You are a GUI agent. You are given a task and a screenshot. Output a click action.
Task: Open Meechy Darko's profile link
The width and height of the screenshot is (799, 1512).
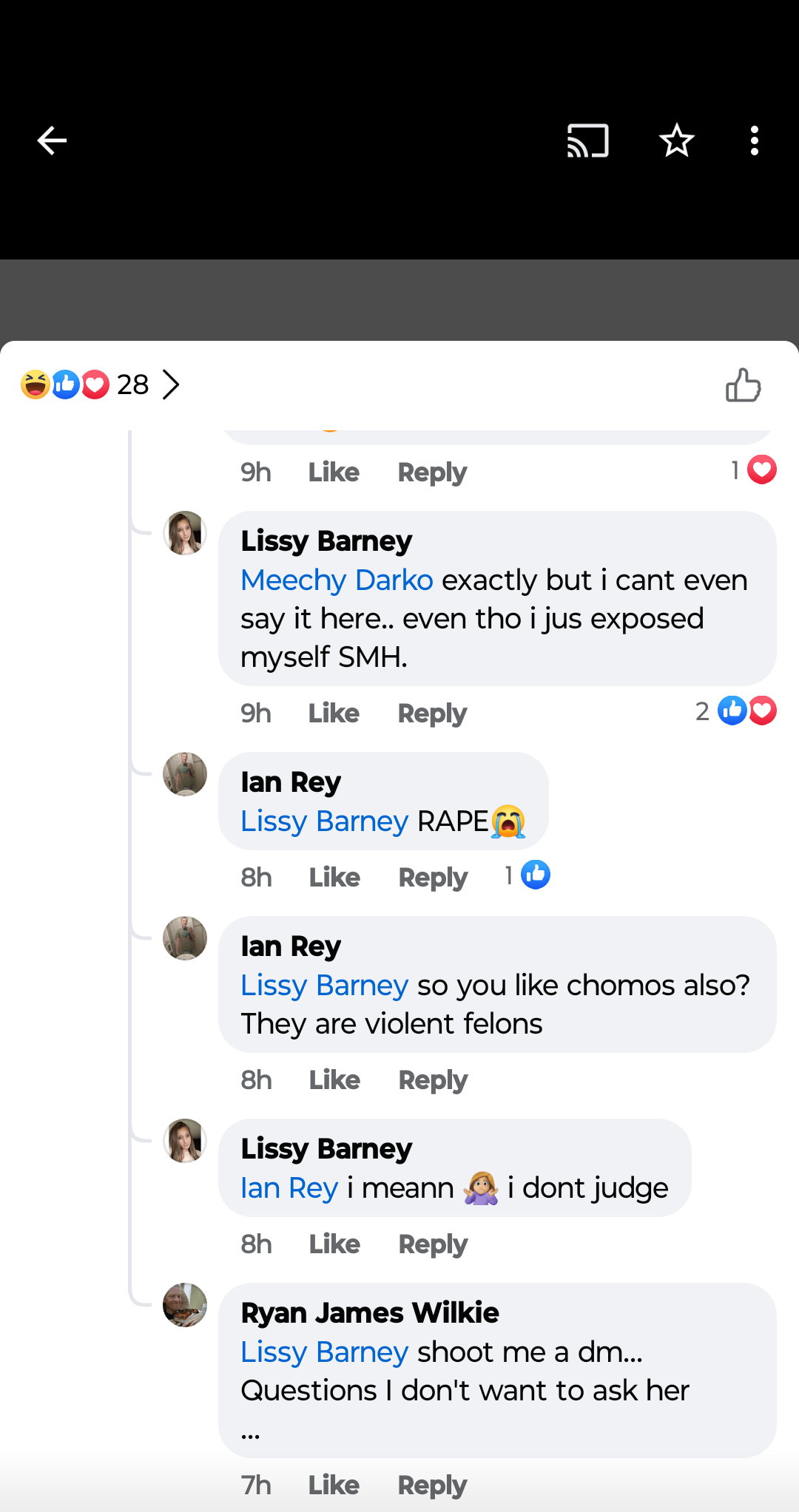coord(336,580)
